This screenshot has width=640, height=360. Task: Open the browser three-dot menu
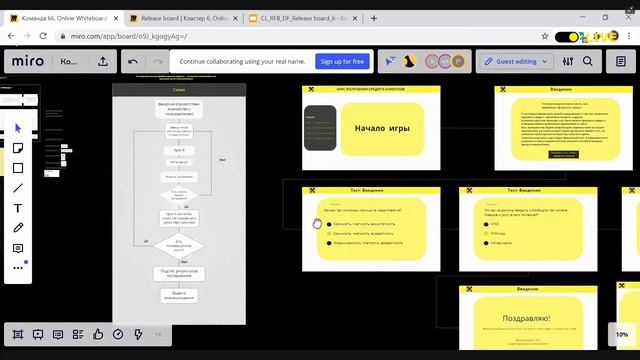tap(629, 36)
